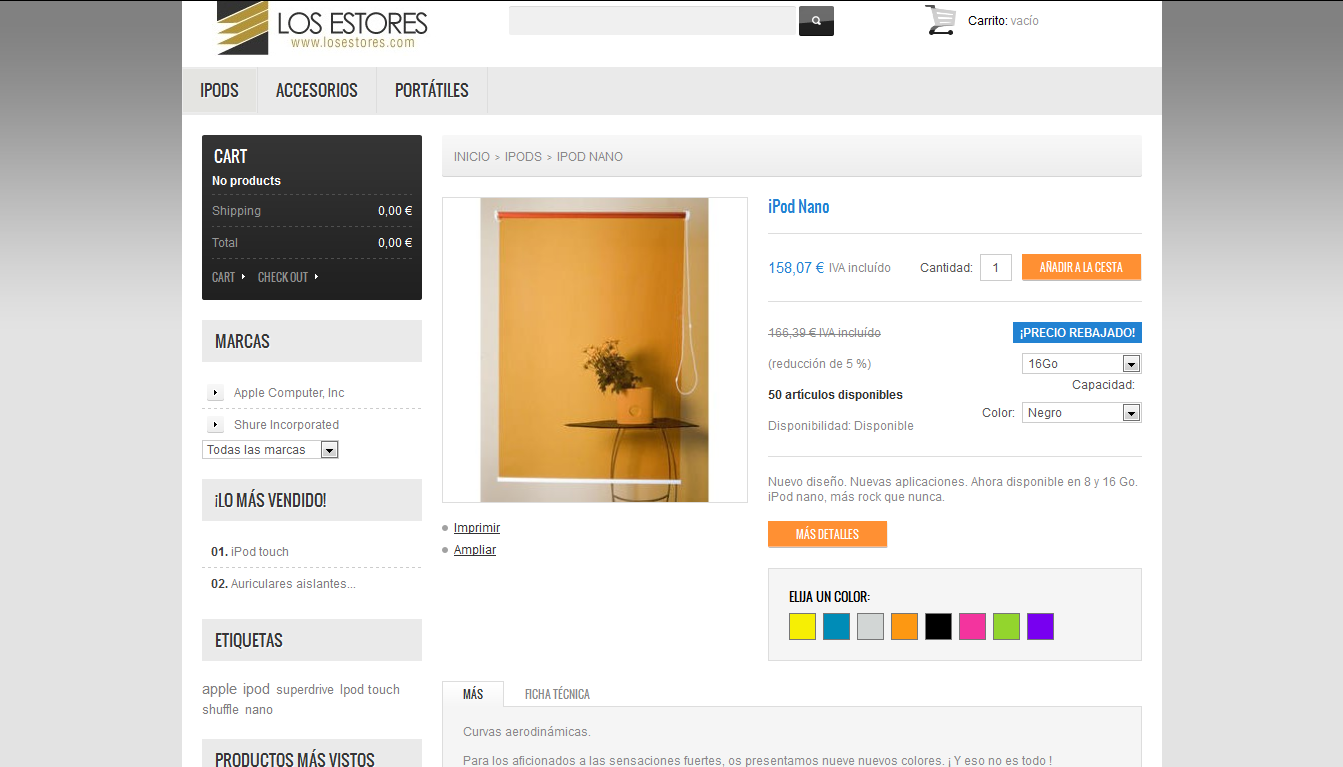
Task: Open Shure Incorporated brand link
Action: coord(286,425)
